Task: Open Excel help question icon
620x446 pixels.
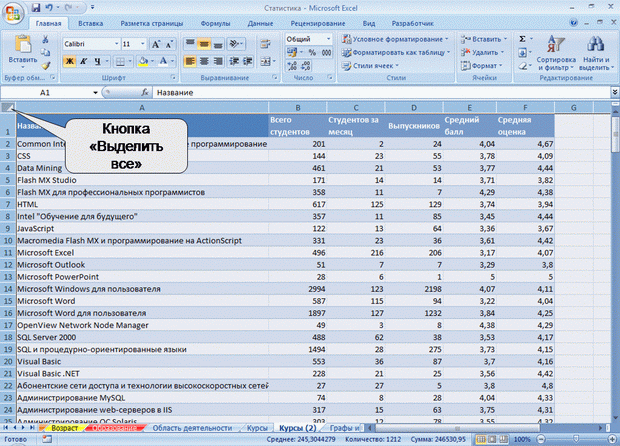Action: click(x=573, y=23)
